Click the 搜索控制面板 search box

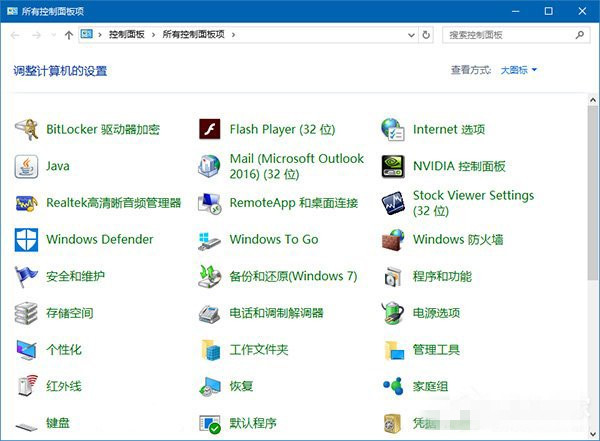pyautogui.click(x=508, y=34)
